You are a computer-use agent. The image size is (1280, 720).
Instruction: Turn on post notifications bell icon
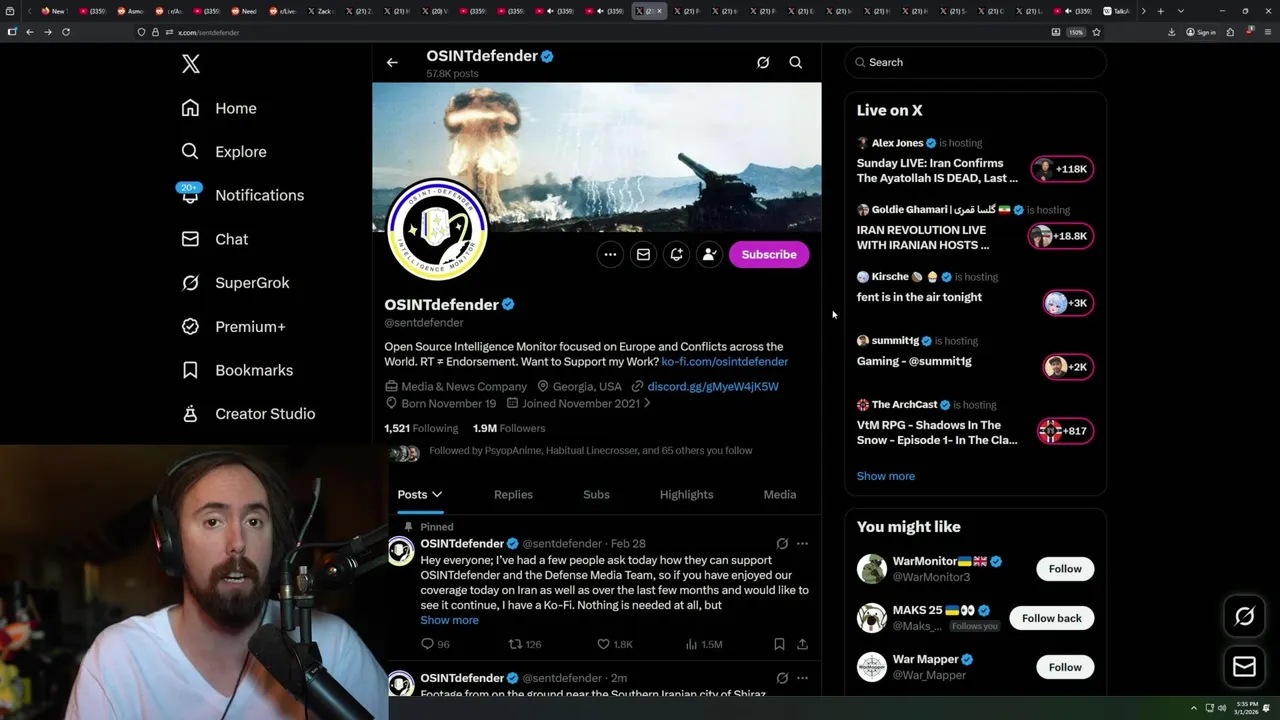[x=676, y=255]
